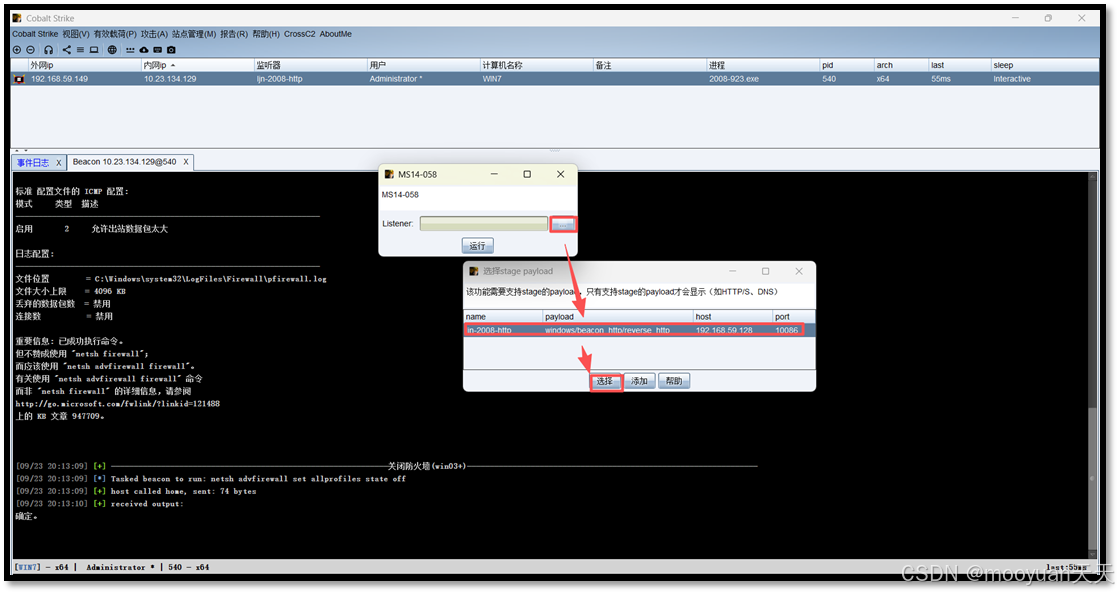Image resolution: width=1119 pixels, height=594 pixels.
Task: Sort sessions by 备注 column header
Action: (649, 65)
